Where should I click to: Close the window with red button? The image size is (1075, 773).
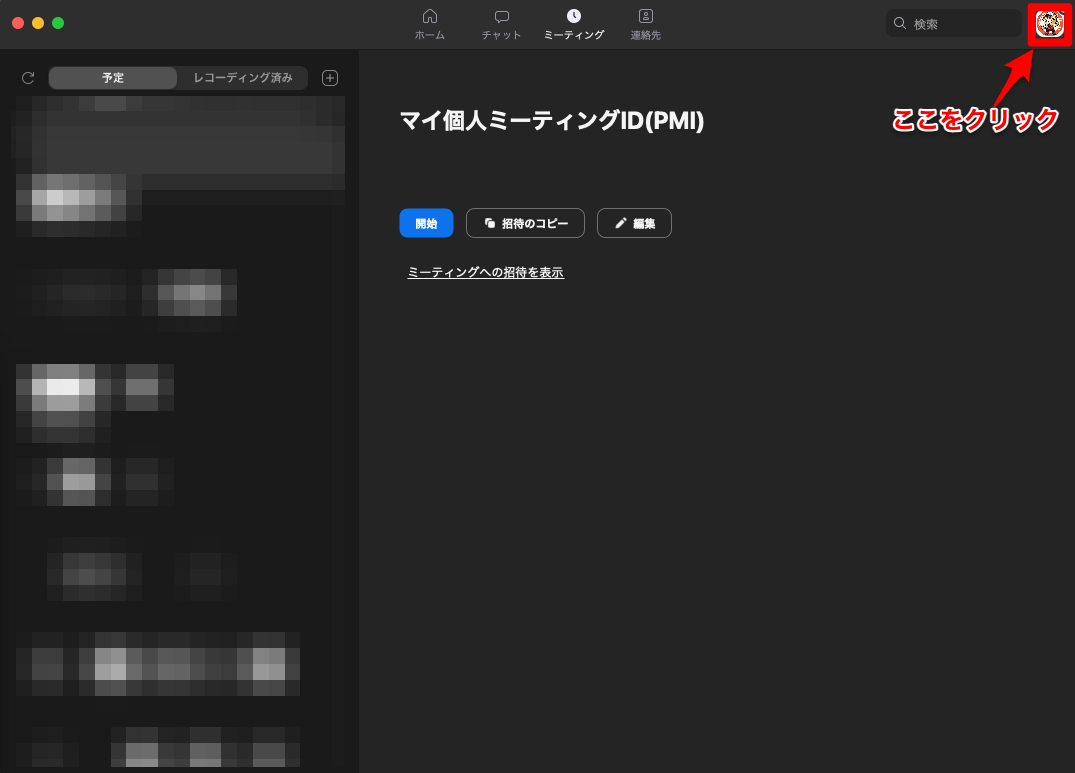click(x=19, y=23)
